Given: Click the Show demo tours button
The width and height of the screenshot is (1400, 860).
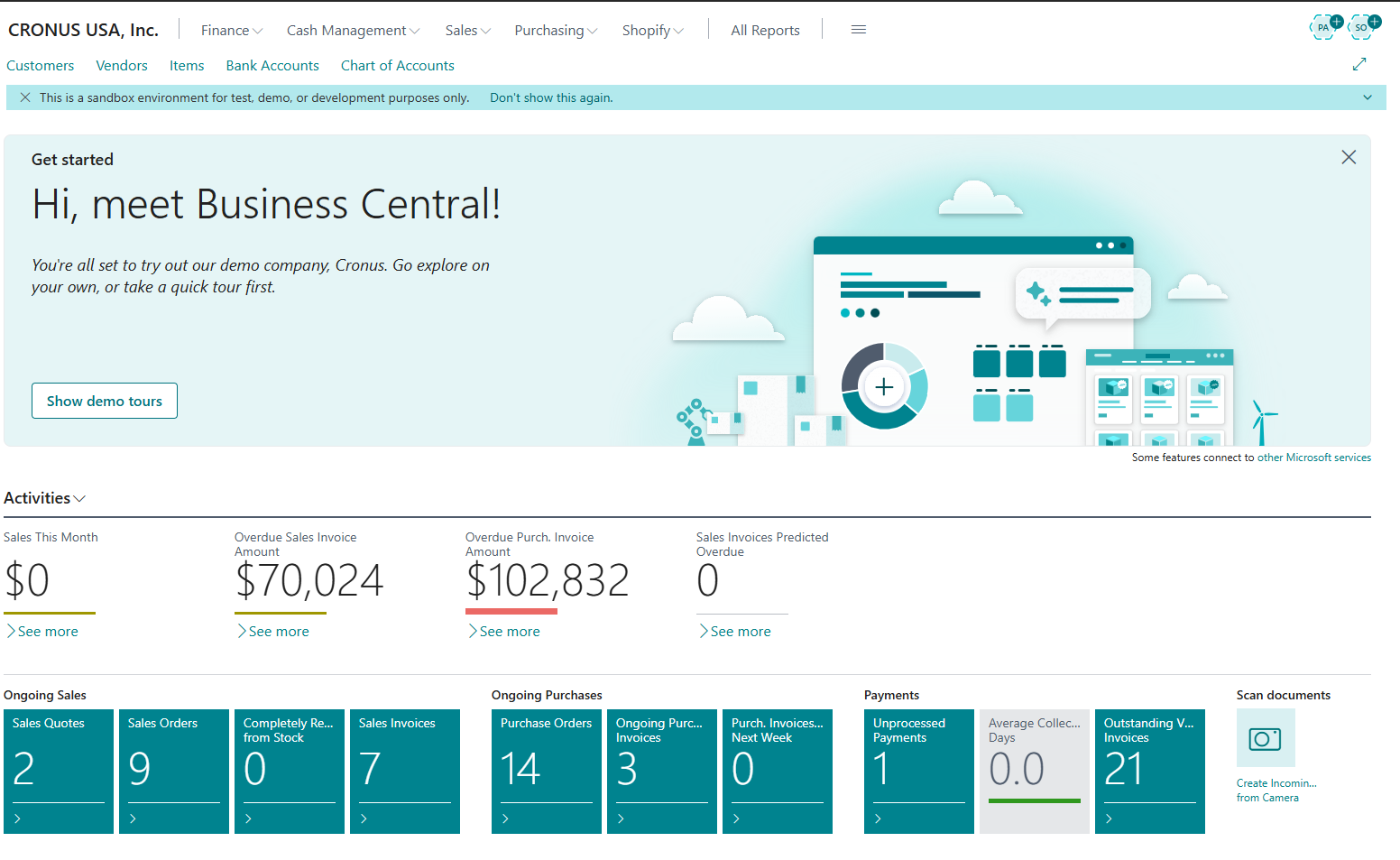Looking at the screenshot, I should coord(104,400).
